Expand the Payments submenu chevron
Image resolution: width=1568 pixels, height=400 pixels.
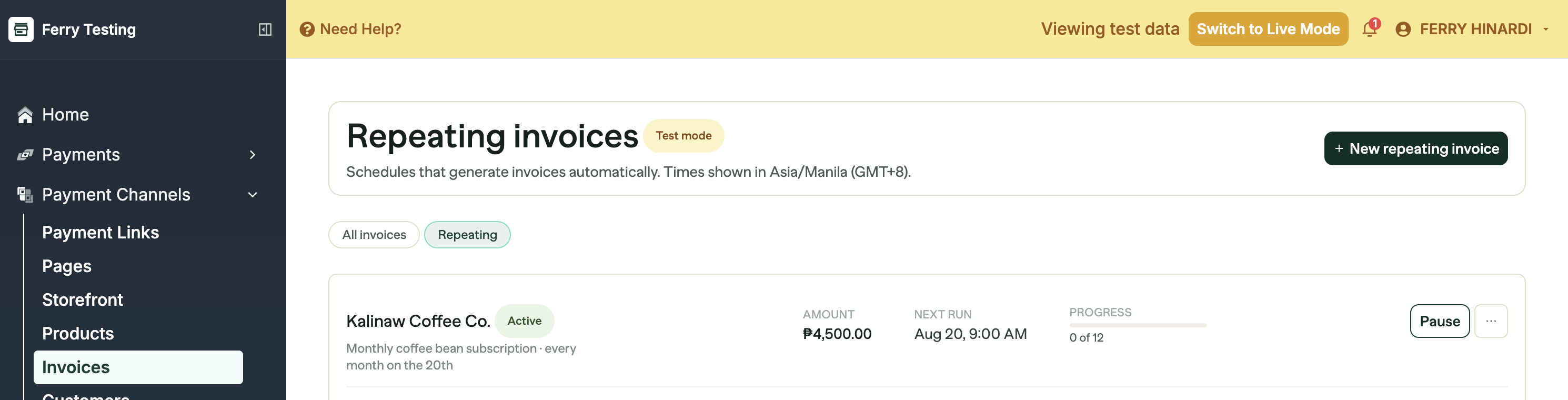(x=253, y=155)
